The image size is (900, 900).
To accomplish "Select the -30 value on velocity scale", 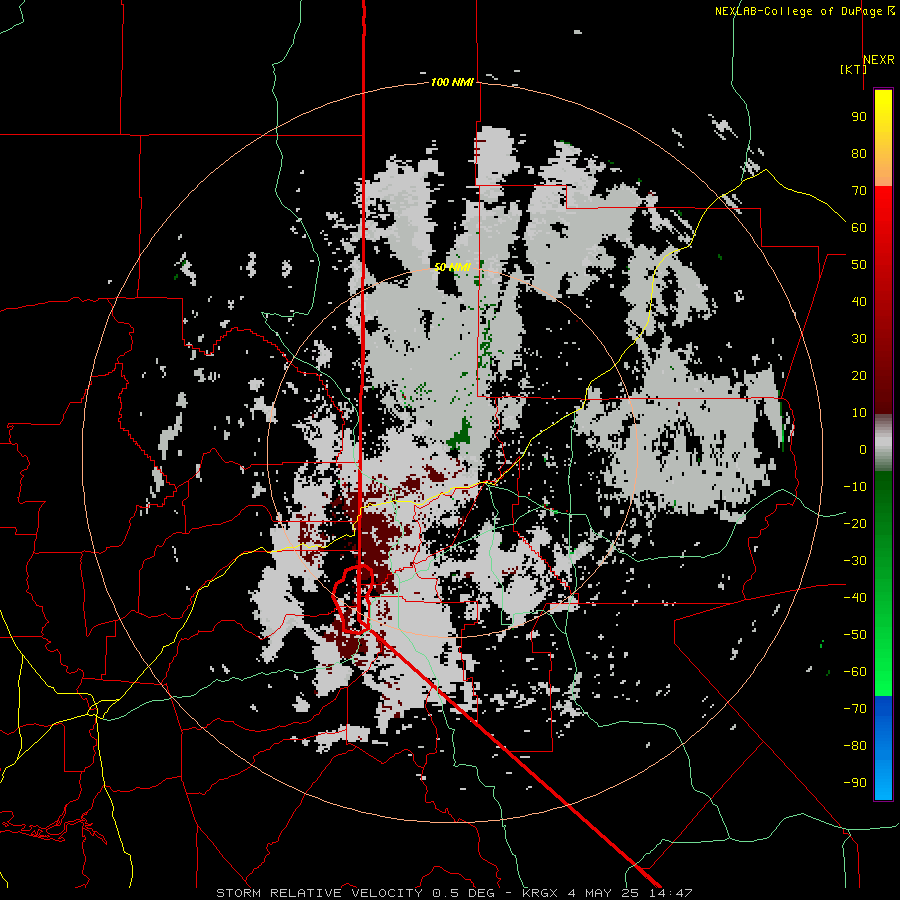I will tap(855, 561).
